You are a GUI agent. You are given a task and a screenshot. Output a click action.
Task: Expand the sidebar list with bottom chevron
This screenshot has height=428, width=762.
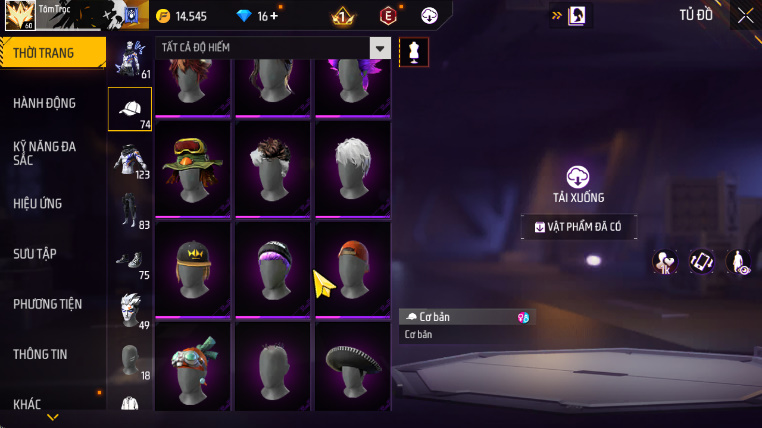coord(52,417)
